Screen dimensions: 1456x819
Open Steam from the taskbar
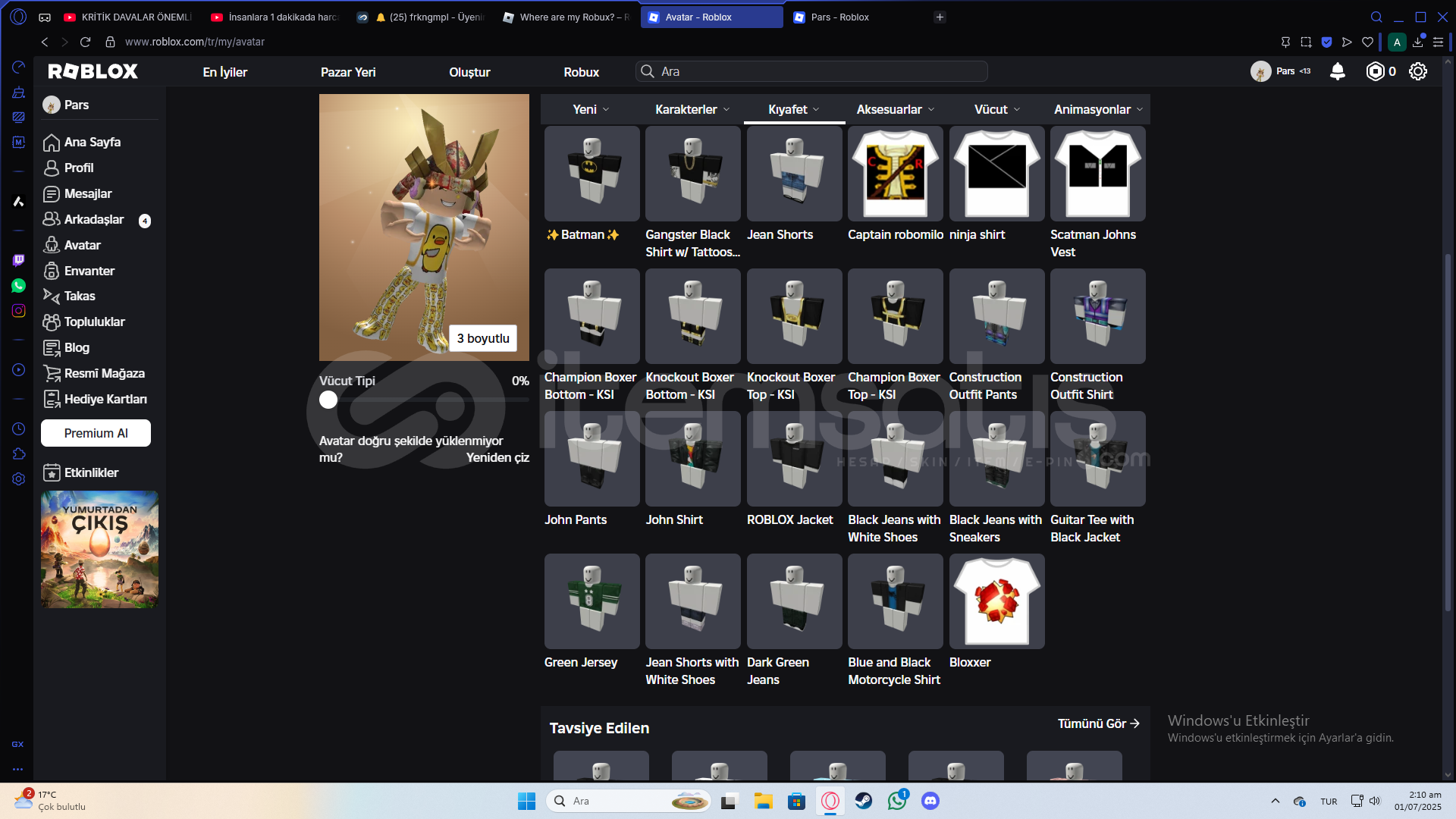864,801
